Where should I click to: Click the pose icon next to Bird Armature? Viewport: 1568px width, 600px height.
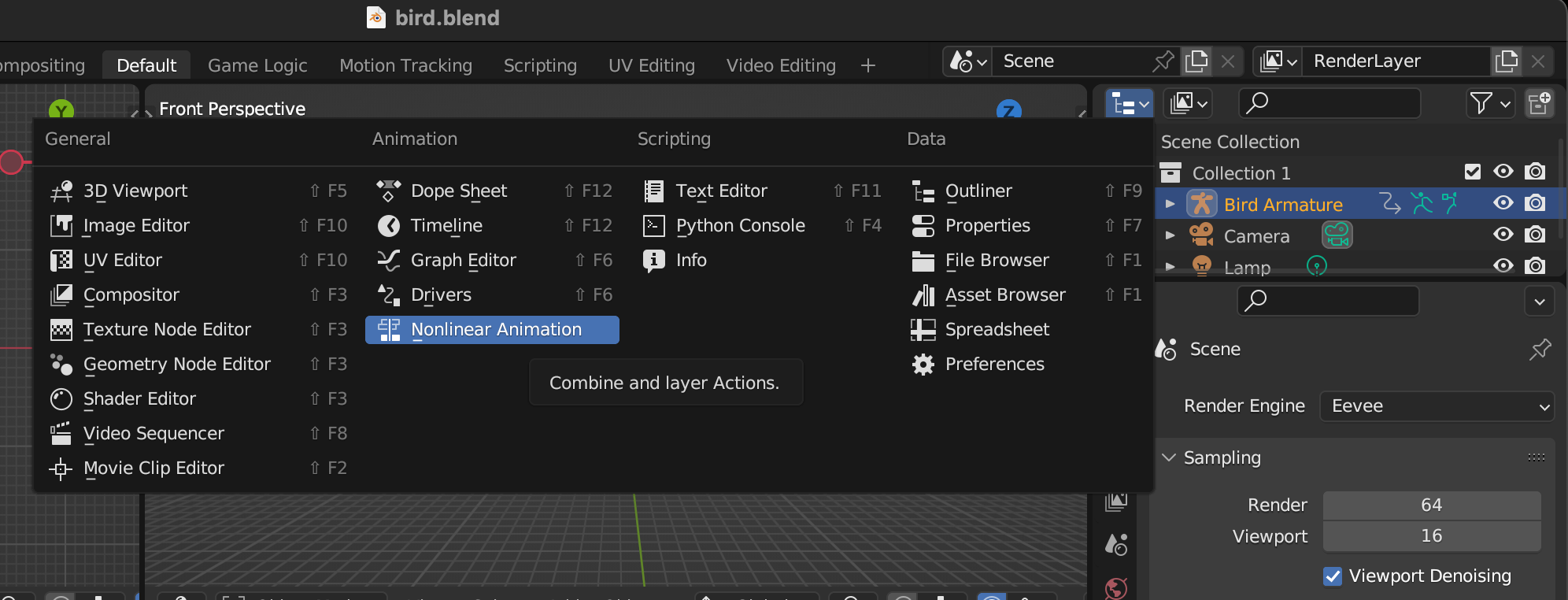click(1422, 204)
